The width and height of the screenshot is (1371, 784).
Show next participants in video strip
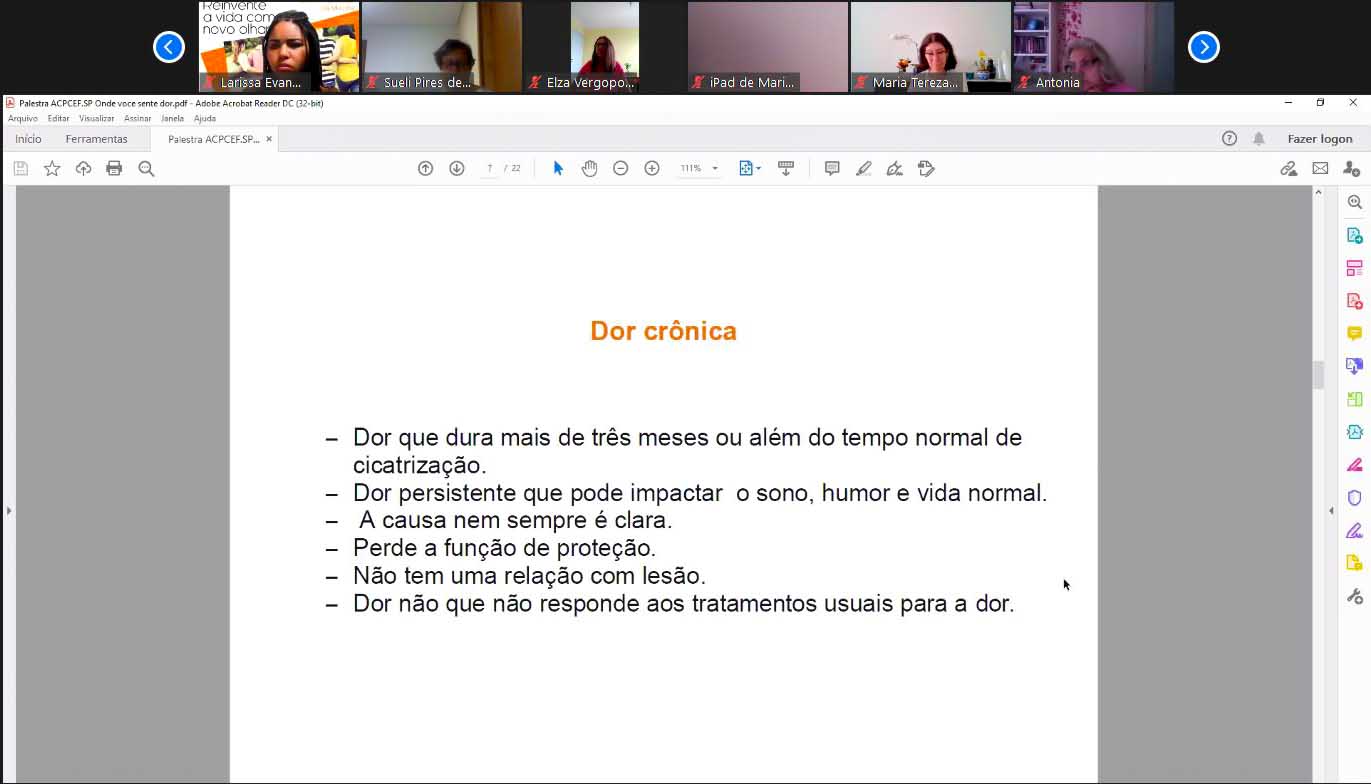point(1203,47)
